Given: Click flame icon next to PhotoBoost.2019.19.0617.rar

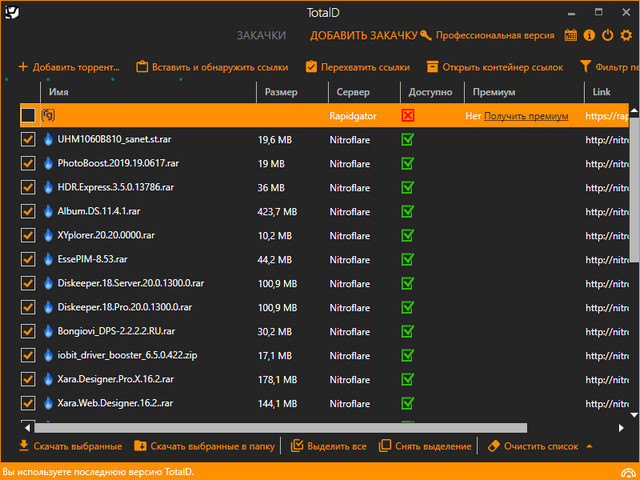Looking at the screenshot, I should (49, 164).
